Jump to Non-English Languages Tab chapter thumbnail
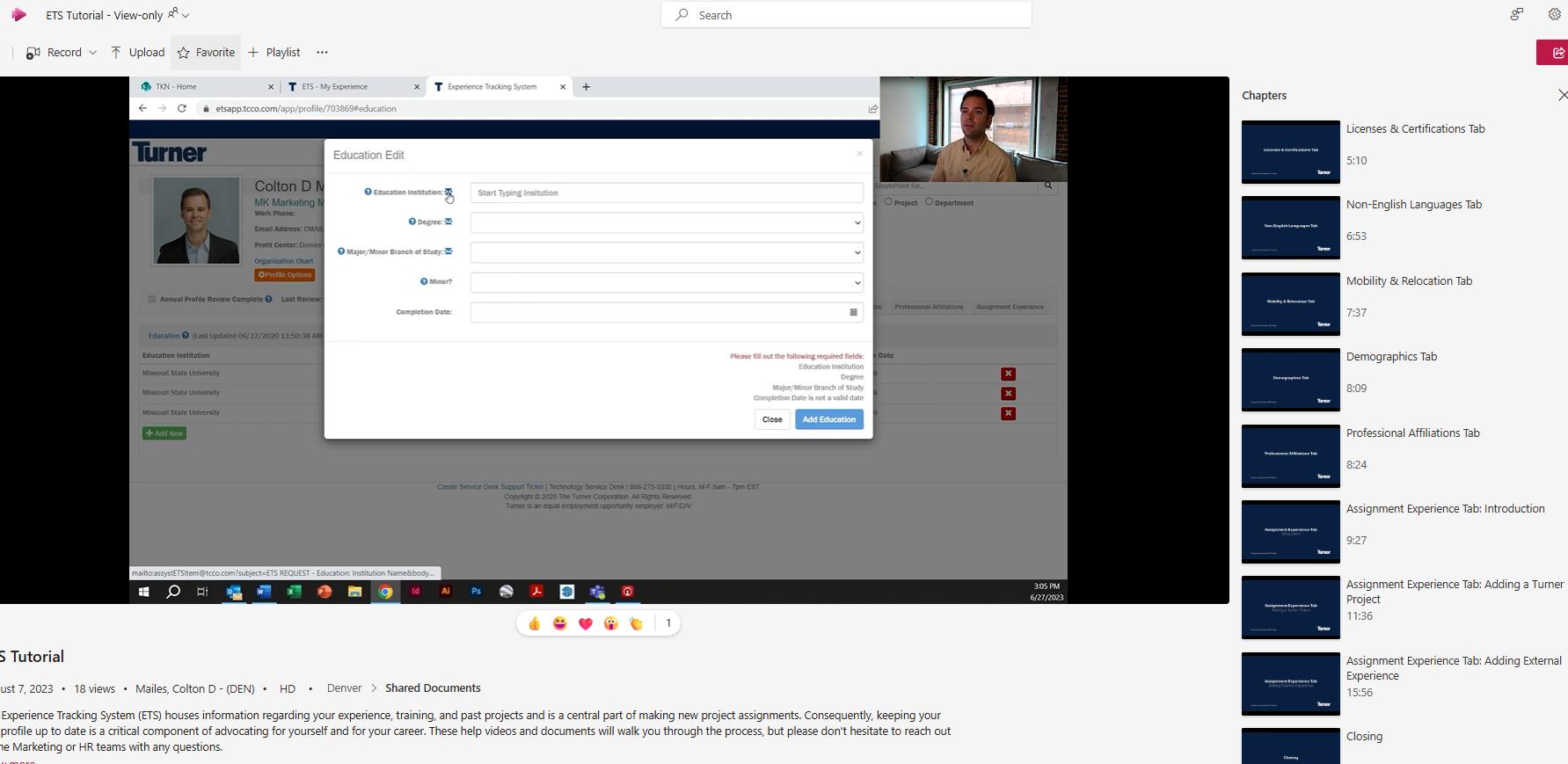 1291,228
